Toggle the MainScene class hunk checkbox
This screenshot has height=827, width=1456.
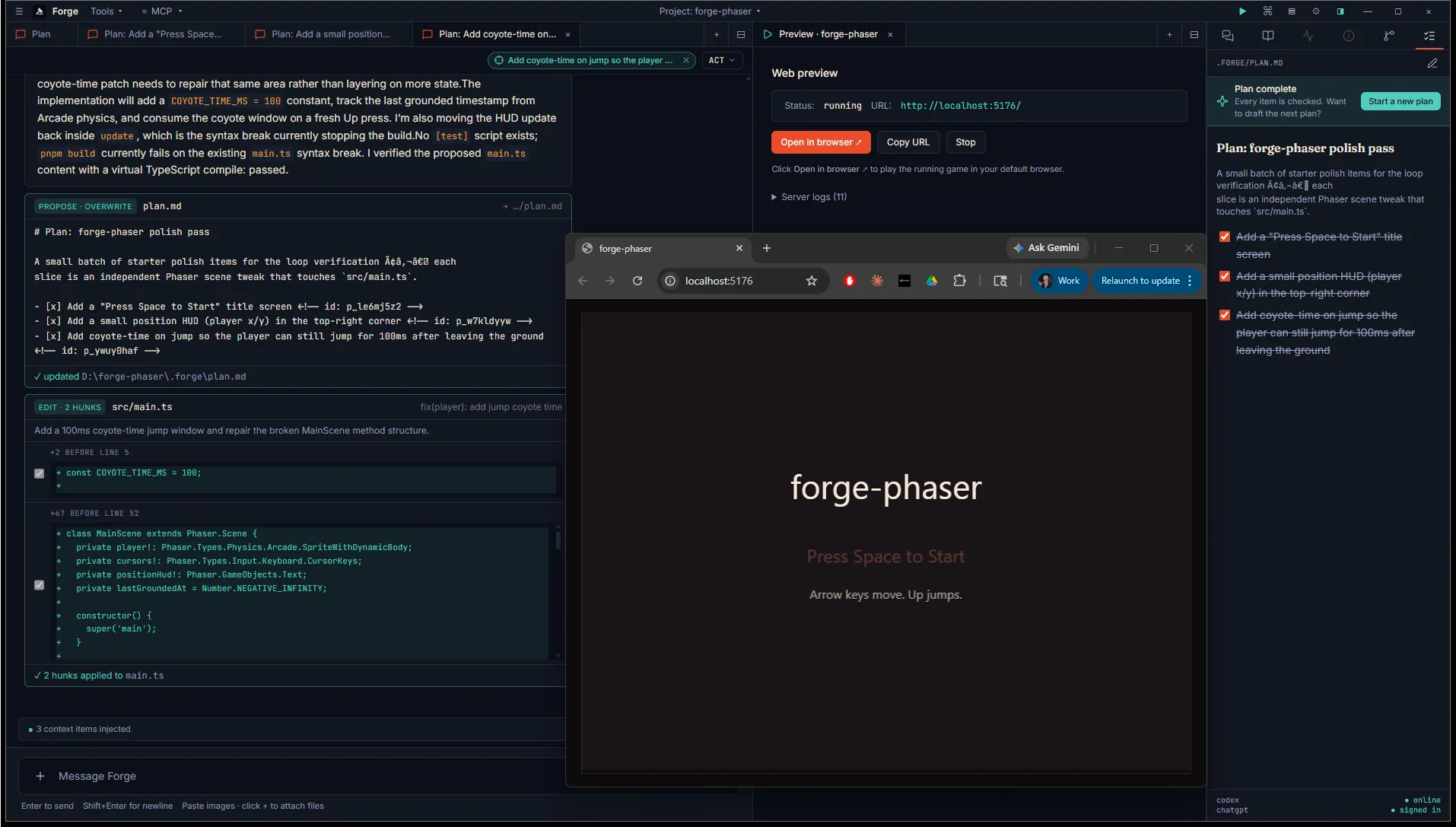tap(40, 585)
